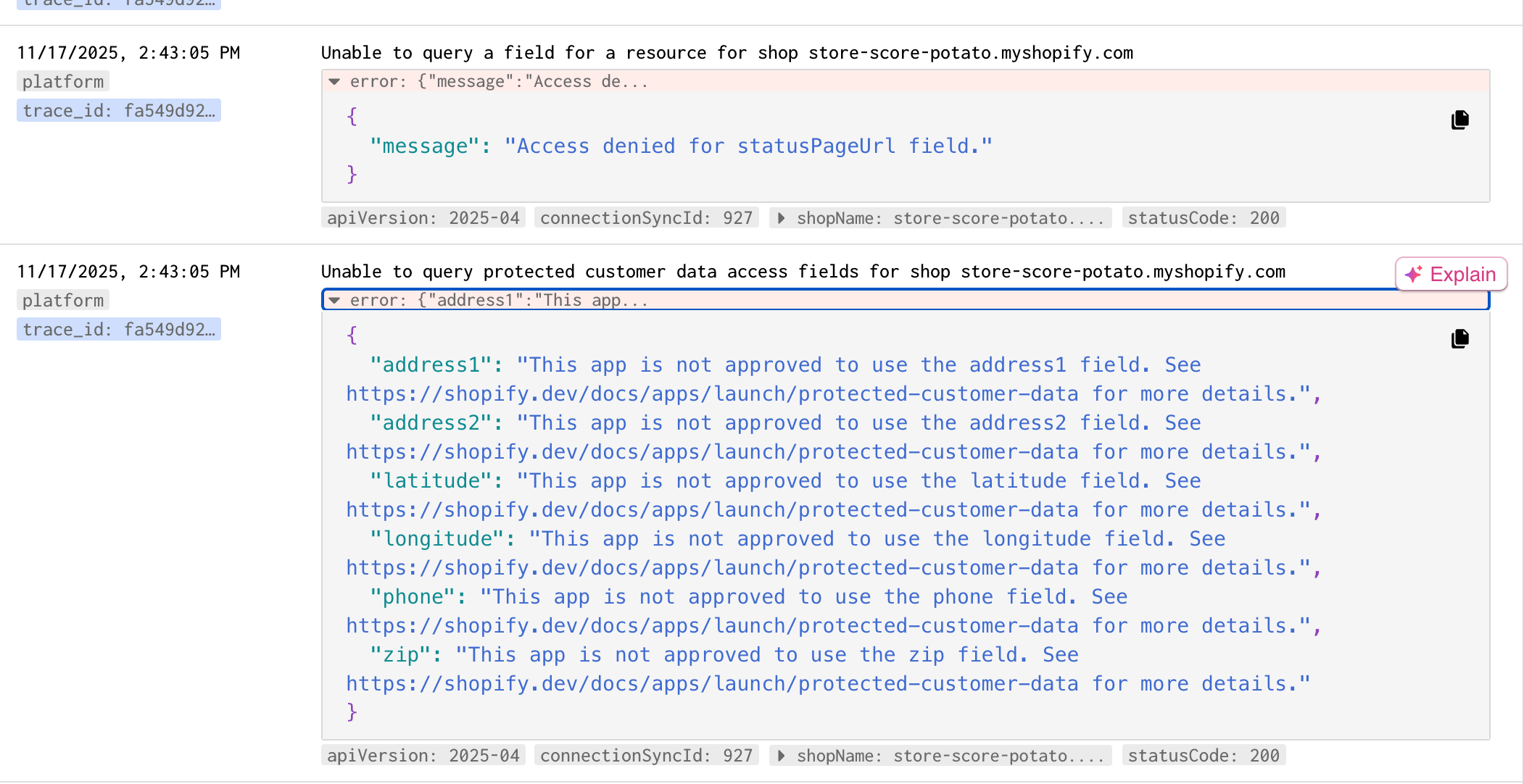Copy the protected customer data error JSON

coord(1459,339)
